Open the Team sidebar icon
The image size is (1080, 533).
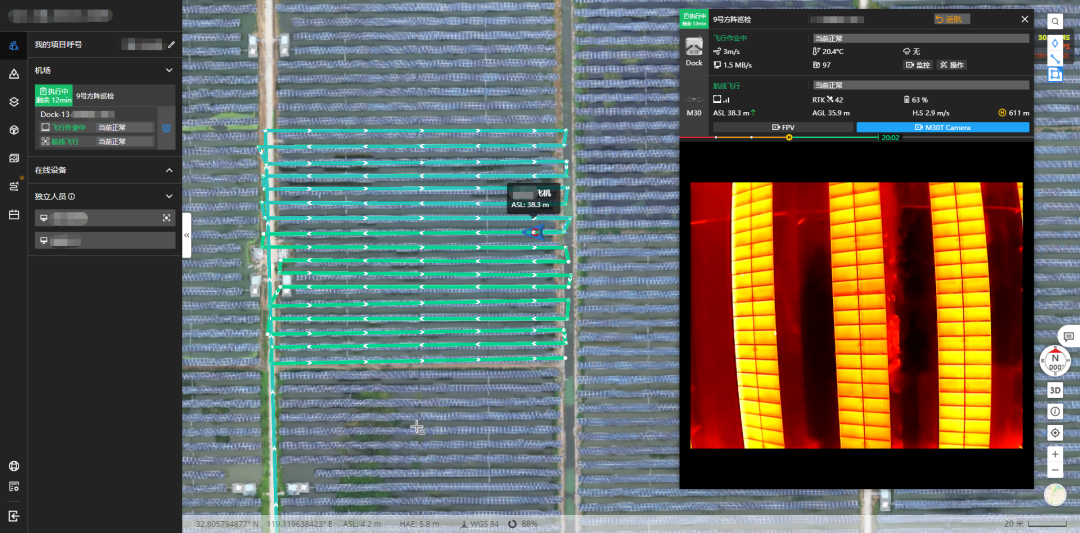coord(14,45)
